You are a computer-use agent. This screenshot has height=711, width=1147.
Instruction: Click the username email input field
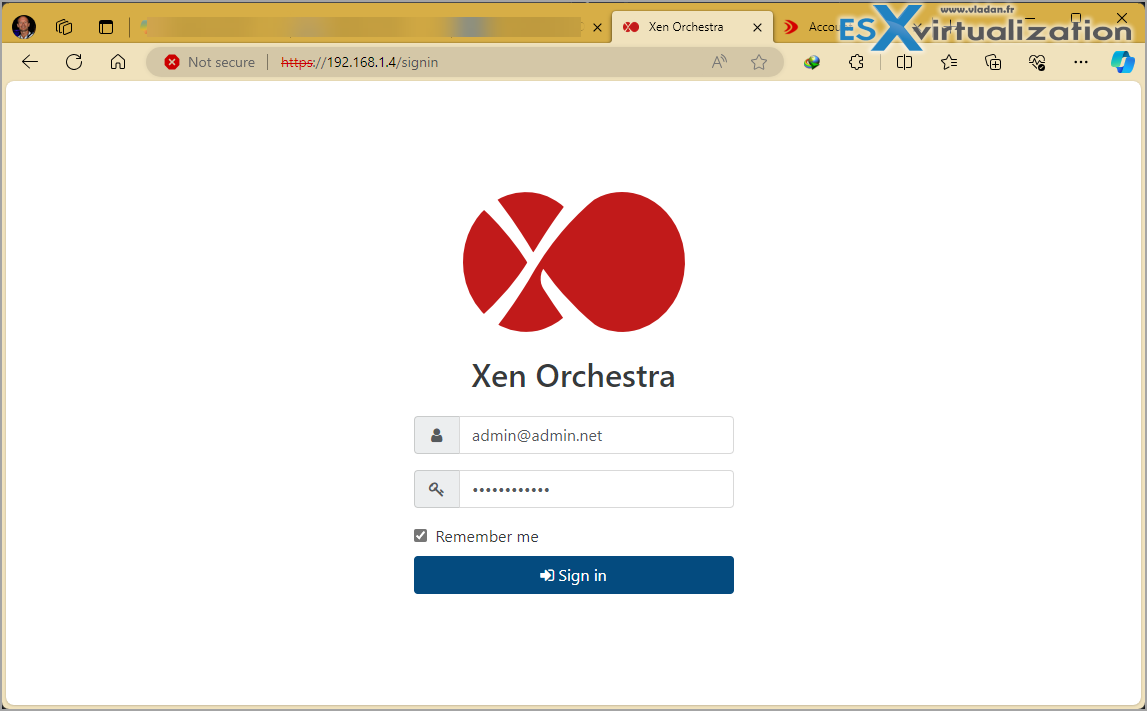click(595, 435)
